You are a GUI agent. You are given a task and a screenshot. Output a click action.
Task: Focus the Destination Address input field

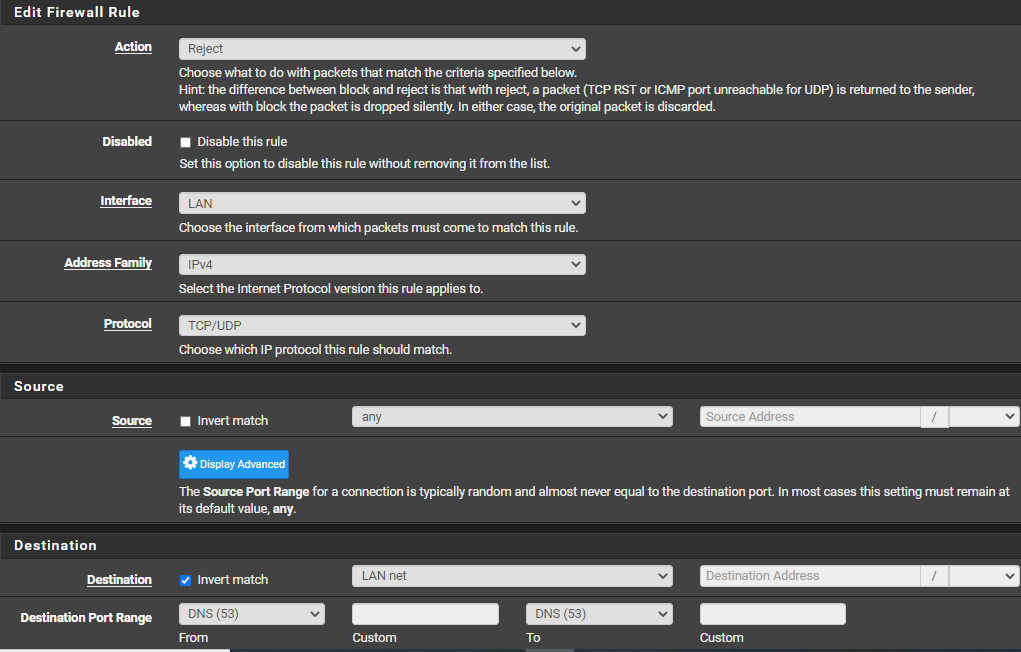810,576
